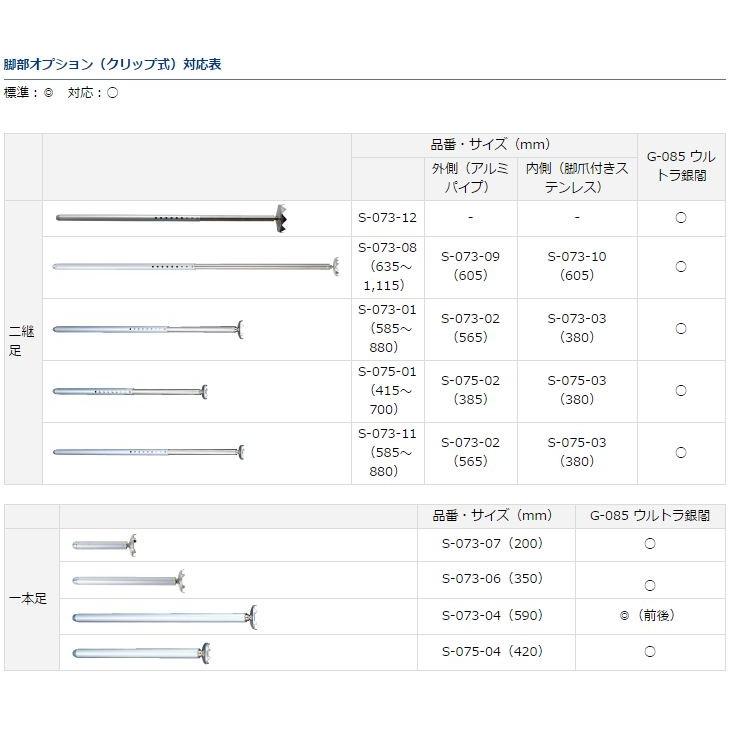The image size is (729, 729).
Task: Click the S-073-01 leg pipe image
Action: (148, 328)
